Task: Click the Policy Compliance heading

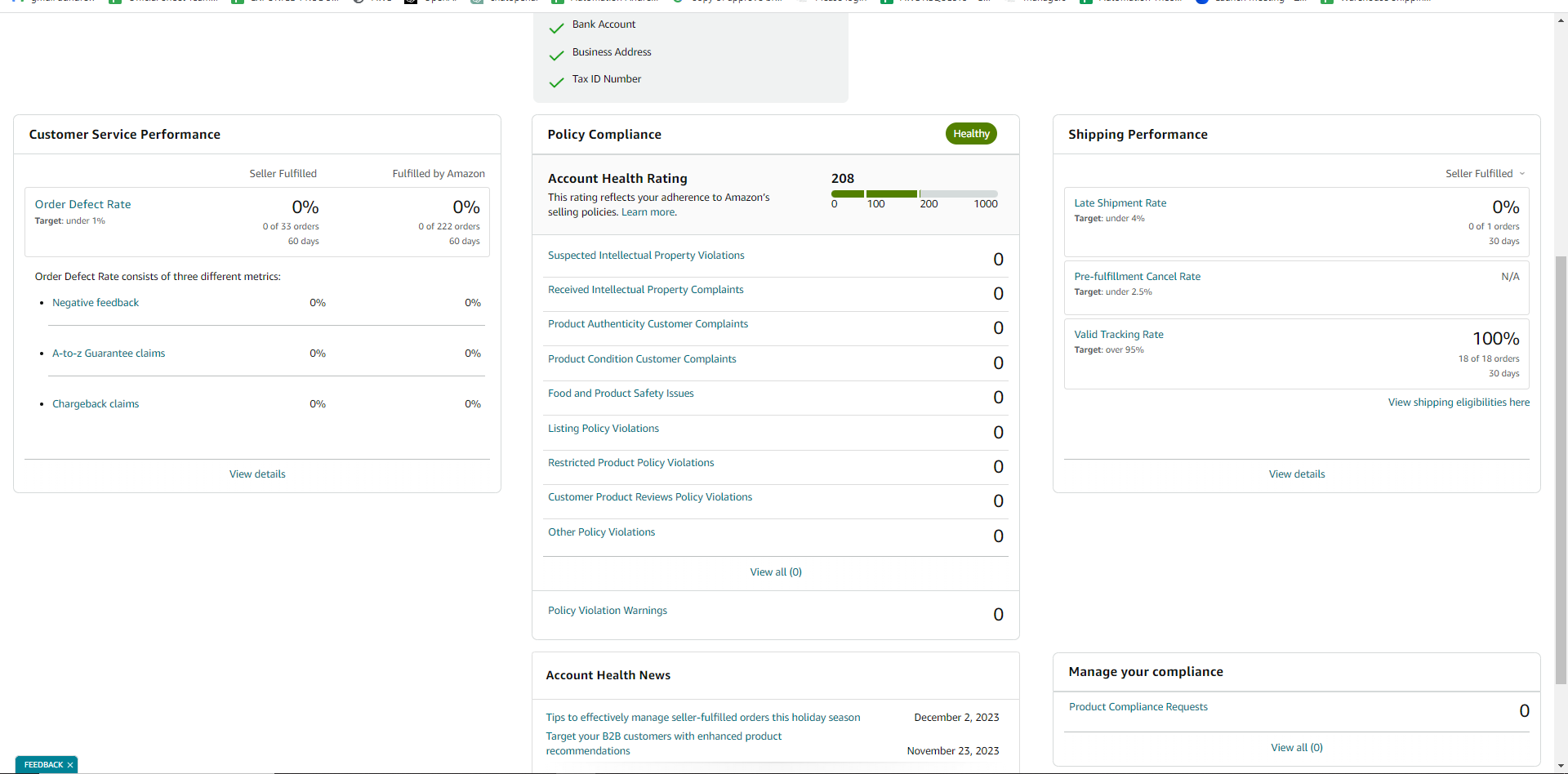Action: pos(604,135)
